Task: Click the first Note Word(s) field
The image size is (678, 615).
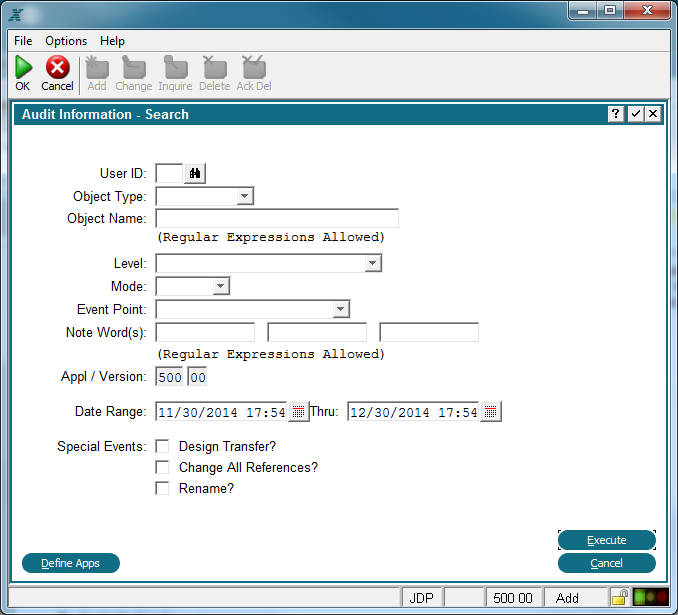Action: coord(205,332)
